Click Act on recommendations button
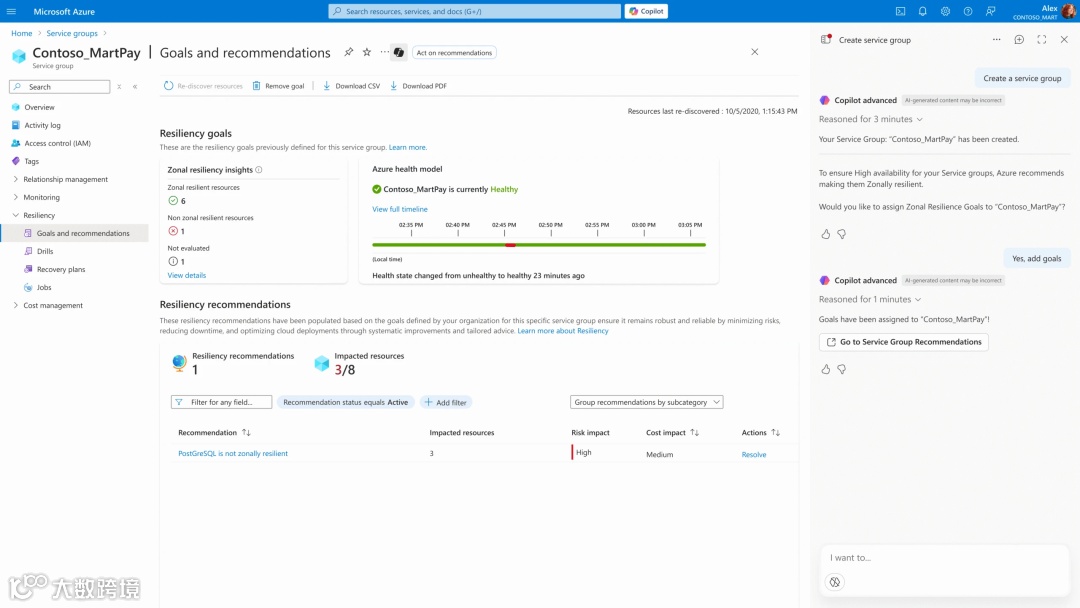The width and height of the screenshot is (1080, 608). coord(454,52)
